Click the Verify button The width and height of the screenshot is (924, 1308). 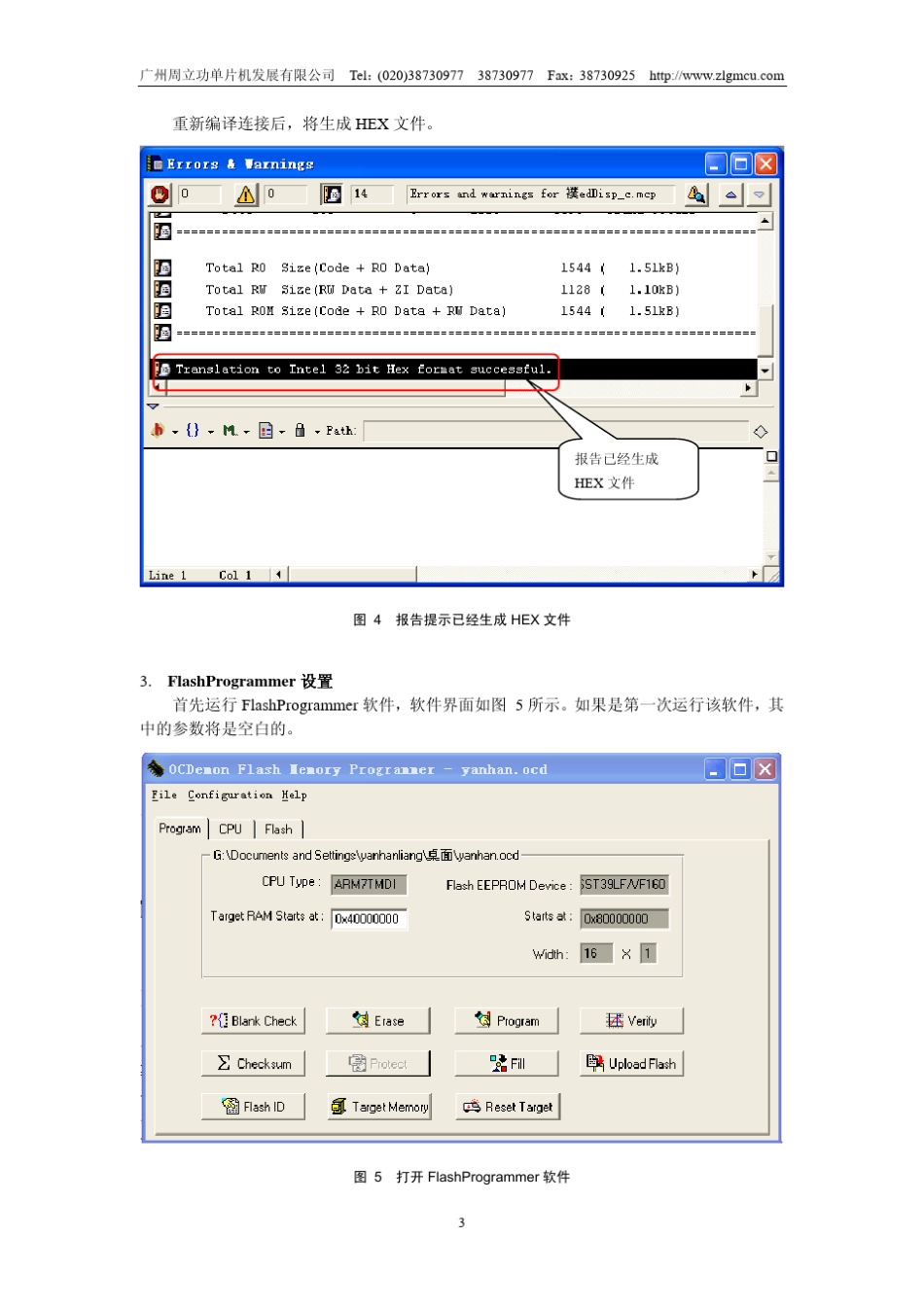pyautogui.click(x=632, y=1021)
